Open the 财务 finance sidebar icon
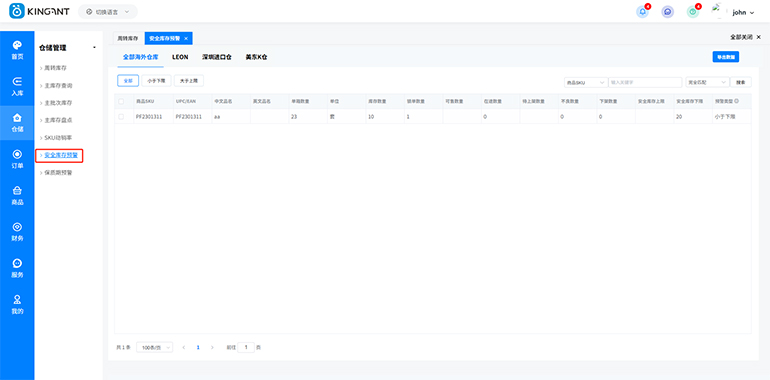Image resolution: width=770 pixels, height=380 pixels. [x=17, y=232]
